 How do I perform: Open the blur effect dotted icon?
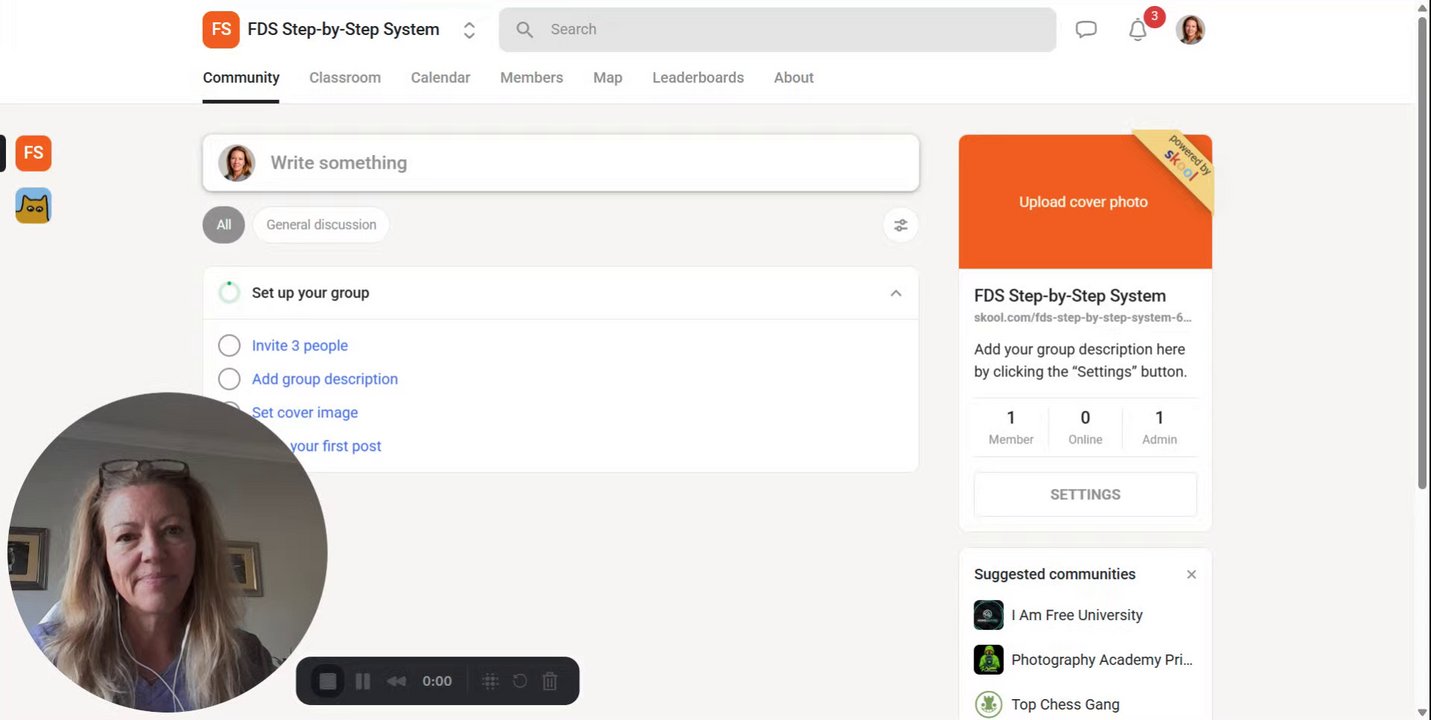click(x=490, y=681)
